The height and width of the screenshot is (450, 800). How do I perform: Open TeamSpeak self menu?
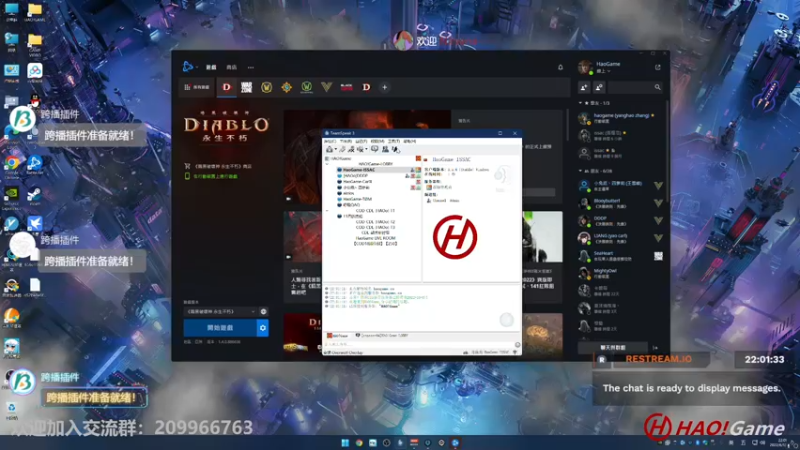(x=361, y=141)
